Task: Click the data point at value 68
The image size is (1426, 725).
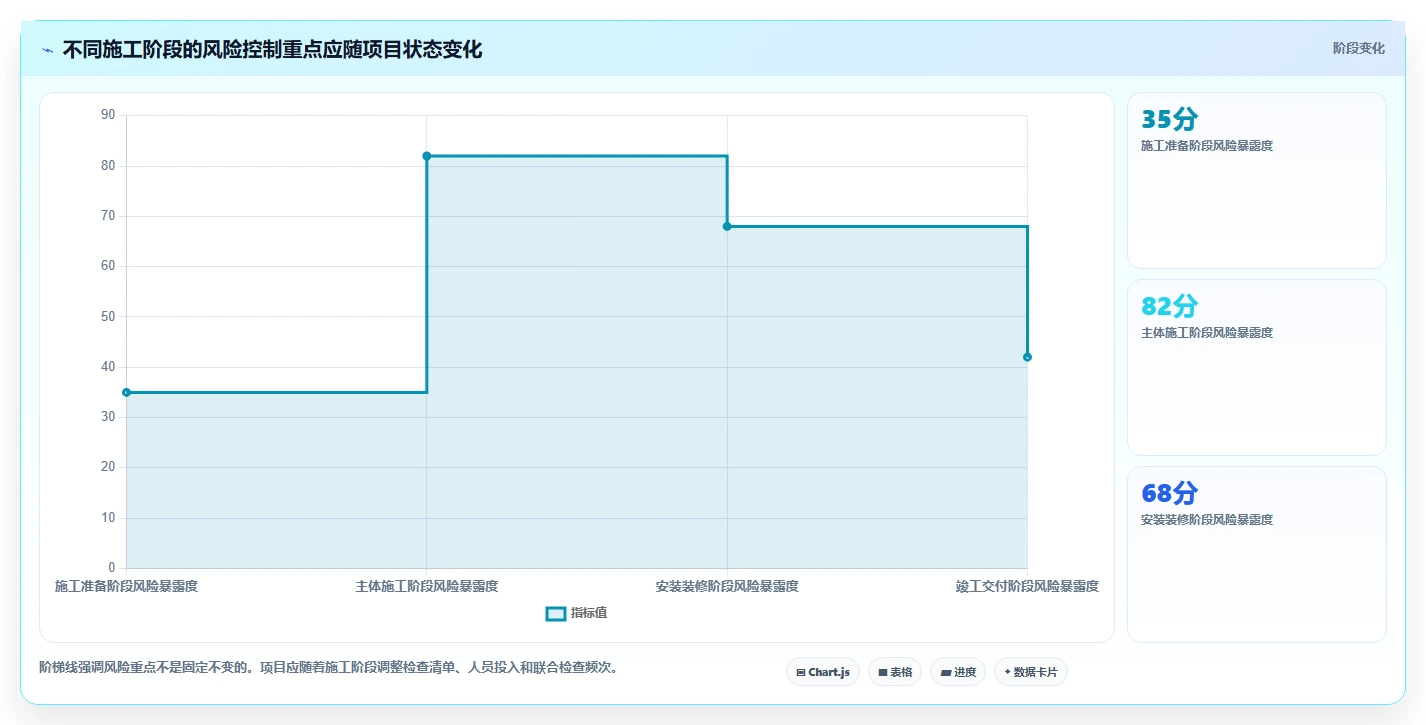Action: point(727,226)
